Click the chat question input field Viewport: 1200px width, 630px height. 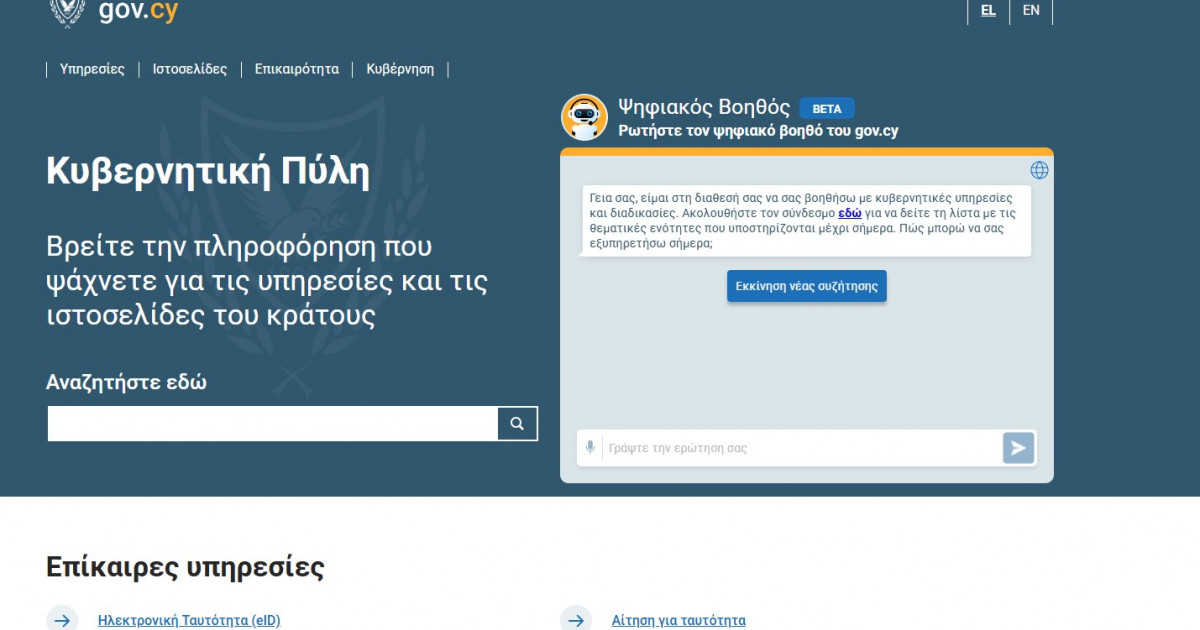(800, 448)
